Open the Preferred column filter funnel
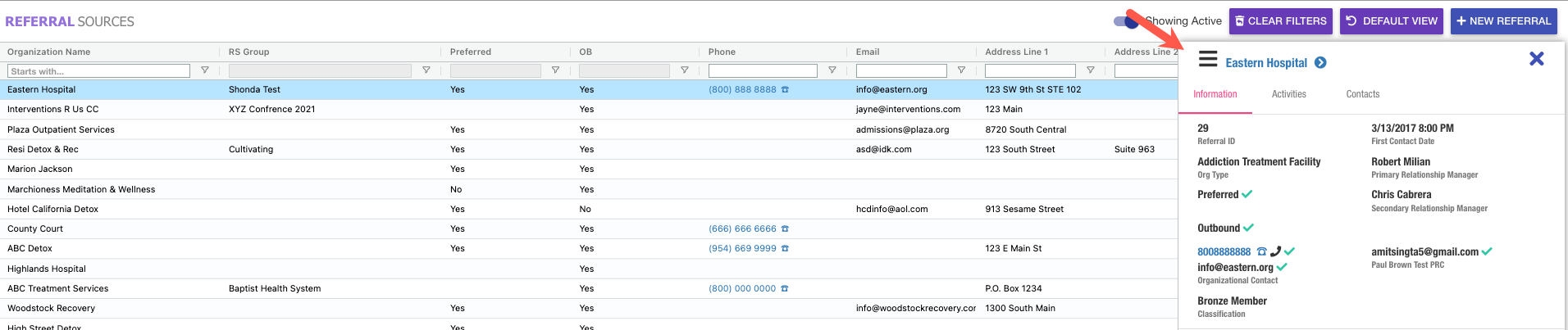 tap(555, 71)
